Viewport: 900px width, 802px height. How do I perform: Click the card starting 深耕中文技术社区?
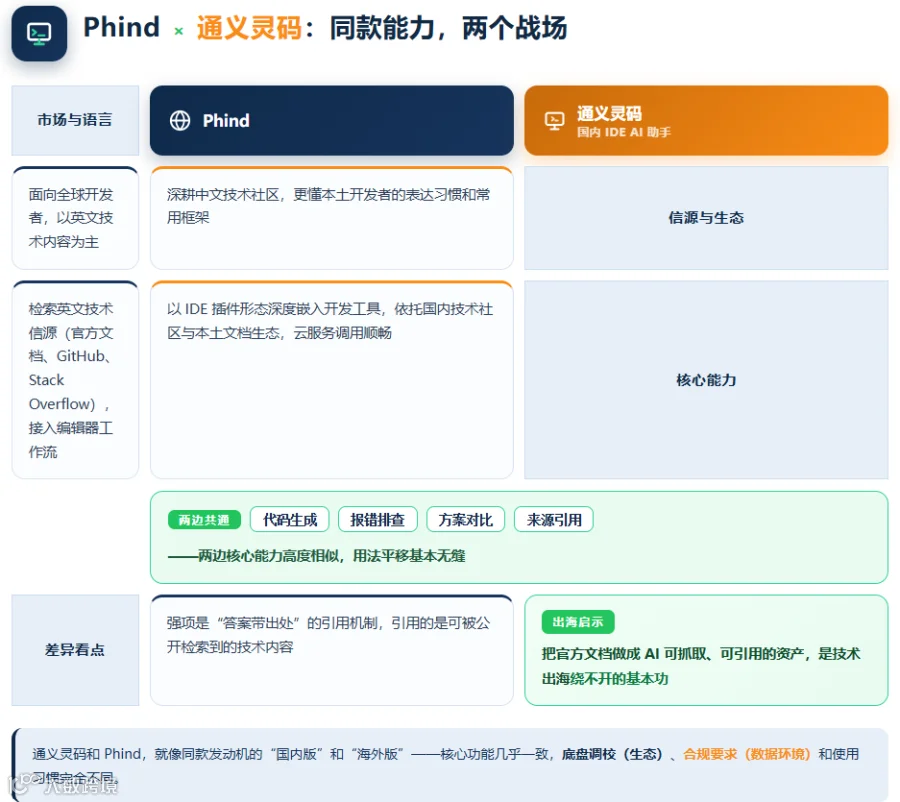[332, 218]
